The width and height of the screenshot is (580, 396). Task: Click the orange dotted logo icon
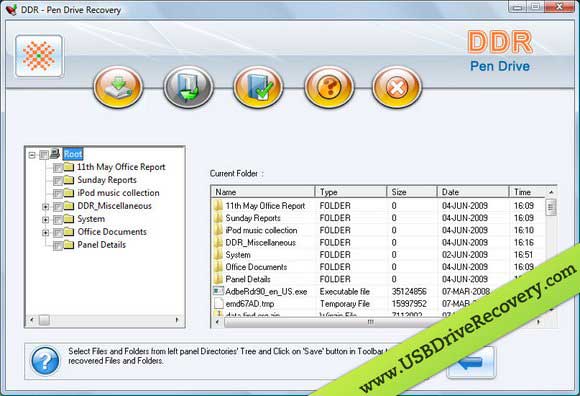tap(39, 56)
